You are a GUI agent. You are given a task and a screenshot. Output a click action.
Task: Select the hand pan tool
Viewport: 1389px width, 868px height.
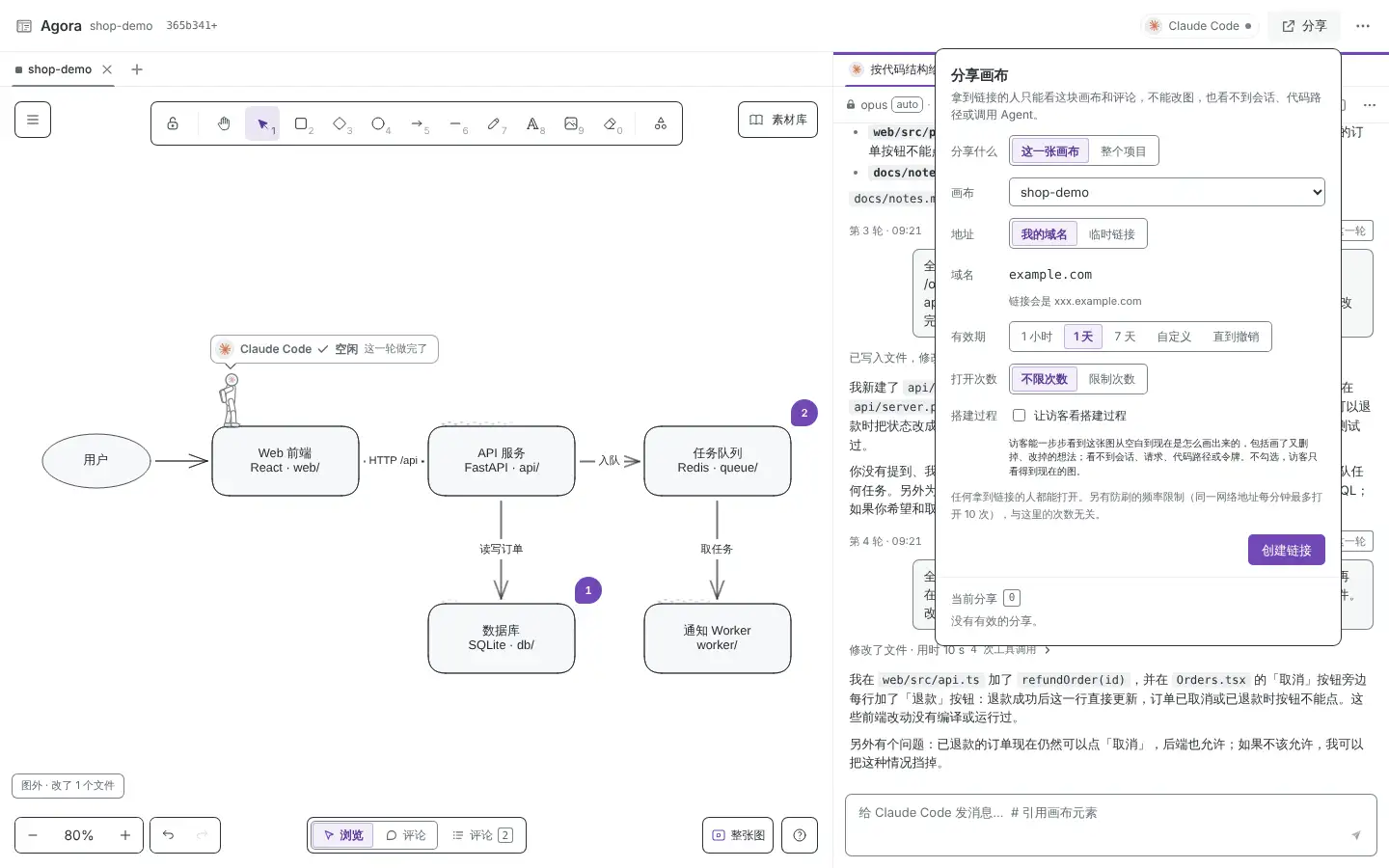click(x=224, y=123)
